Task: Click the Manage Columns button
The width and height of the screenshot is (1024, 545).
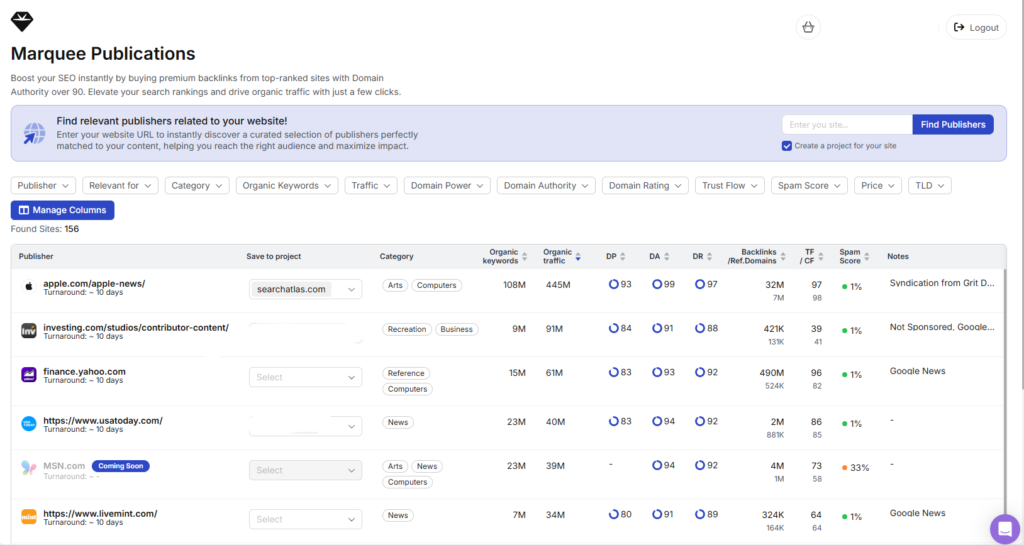Action: pos(63,210)
